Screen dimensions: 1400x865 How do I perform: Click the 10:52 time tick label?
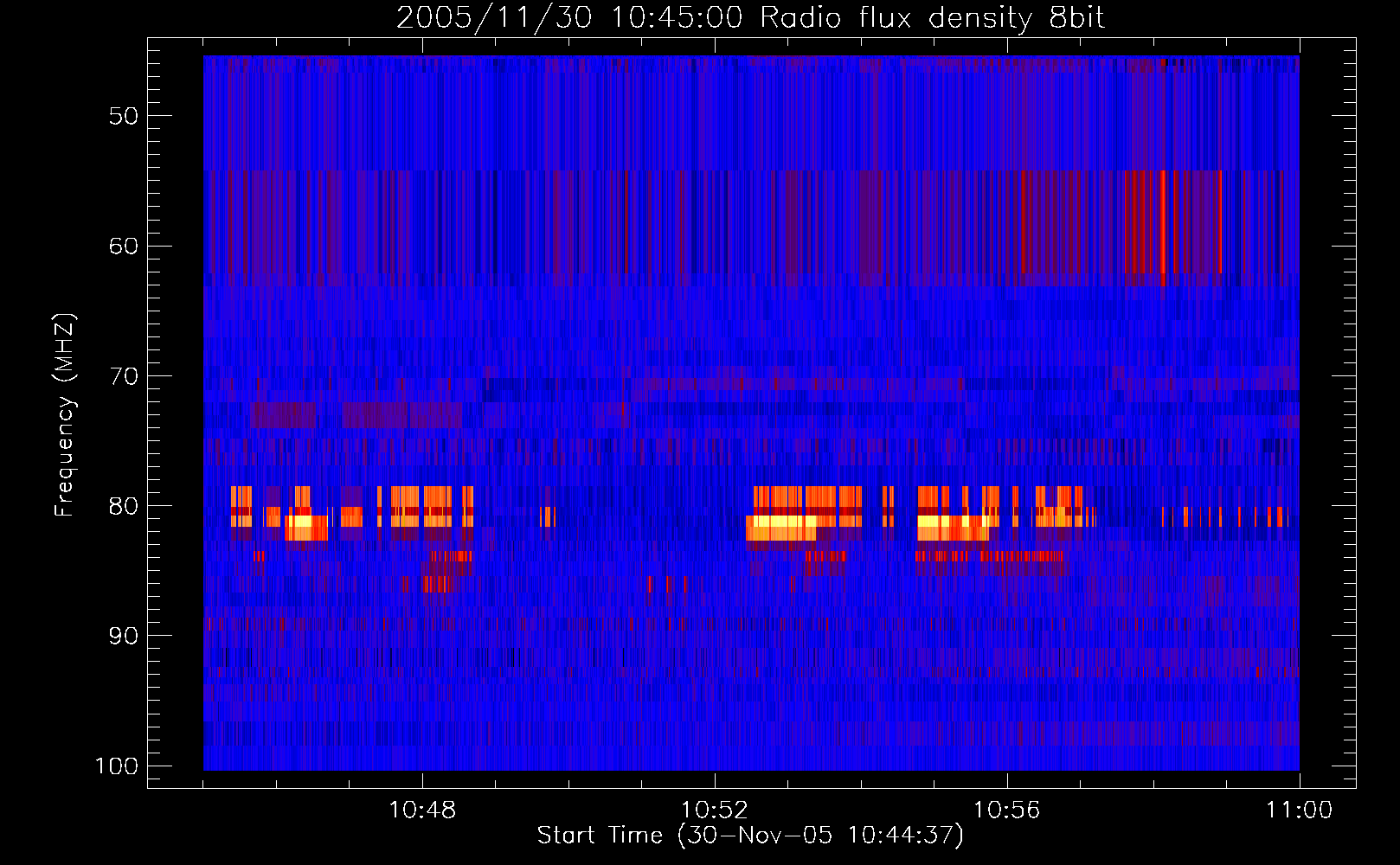point(715,811)
